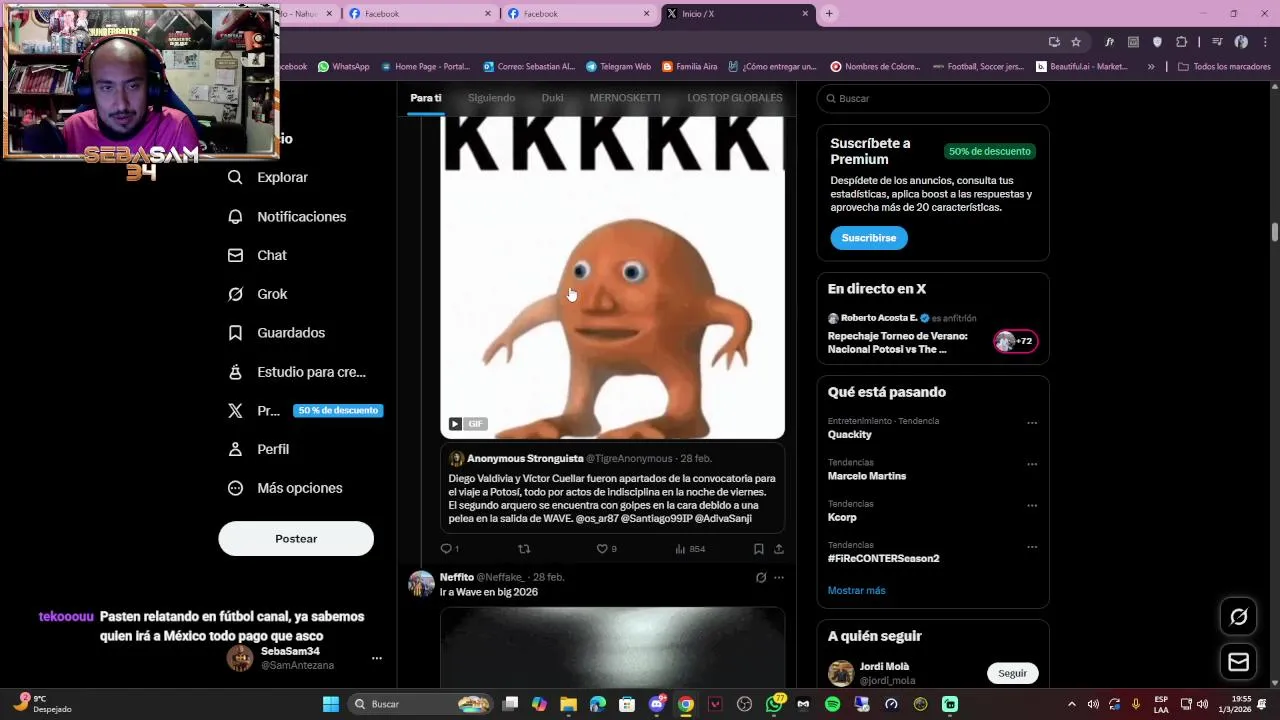The height and width of the screenshot is (720, 1280).
Task: Click the Suscribirse Premium button
Action: tap(869, 238)
